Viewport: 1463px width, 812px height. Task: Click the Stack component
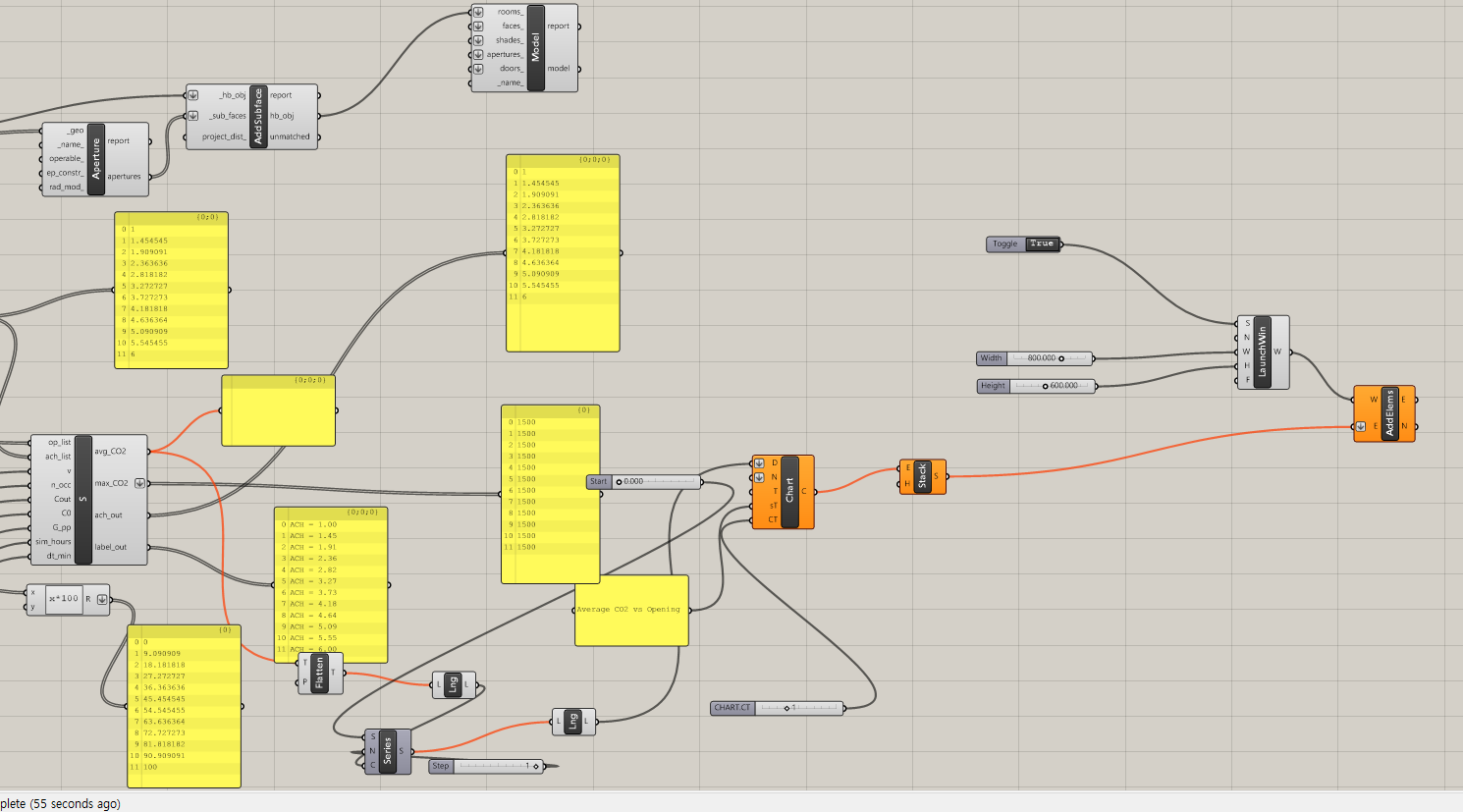coord(922,479)
